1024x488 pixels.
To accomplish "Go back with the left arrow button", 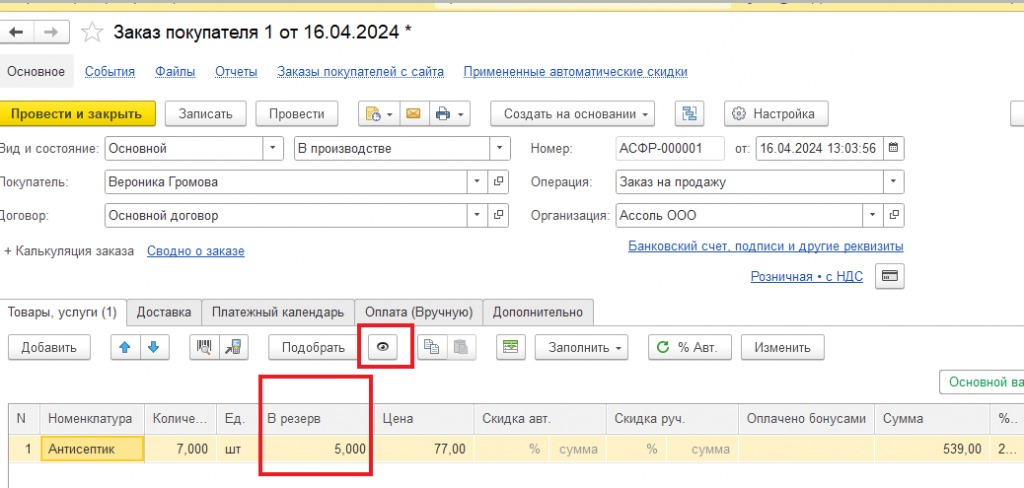I will pyautogui.click(x=16, y=32).
